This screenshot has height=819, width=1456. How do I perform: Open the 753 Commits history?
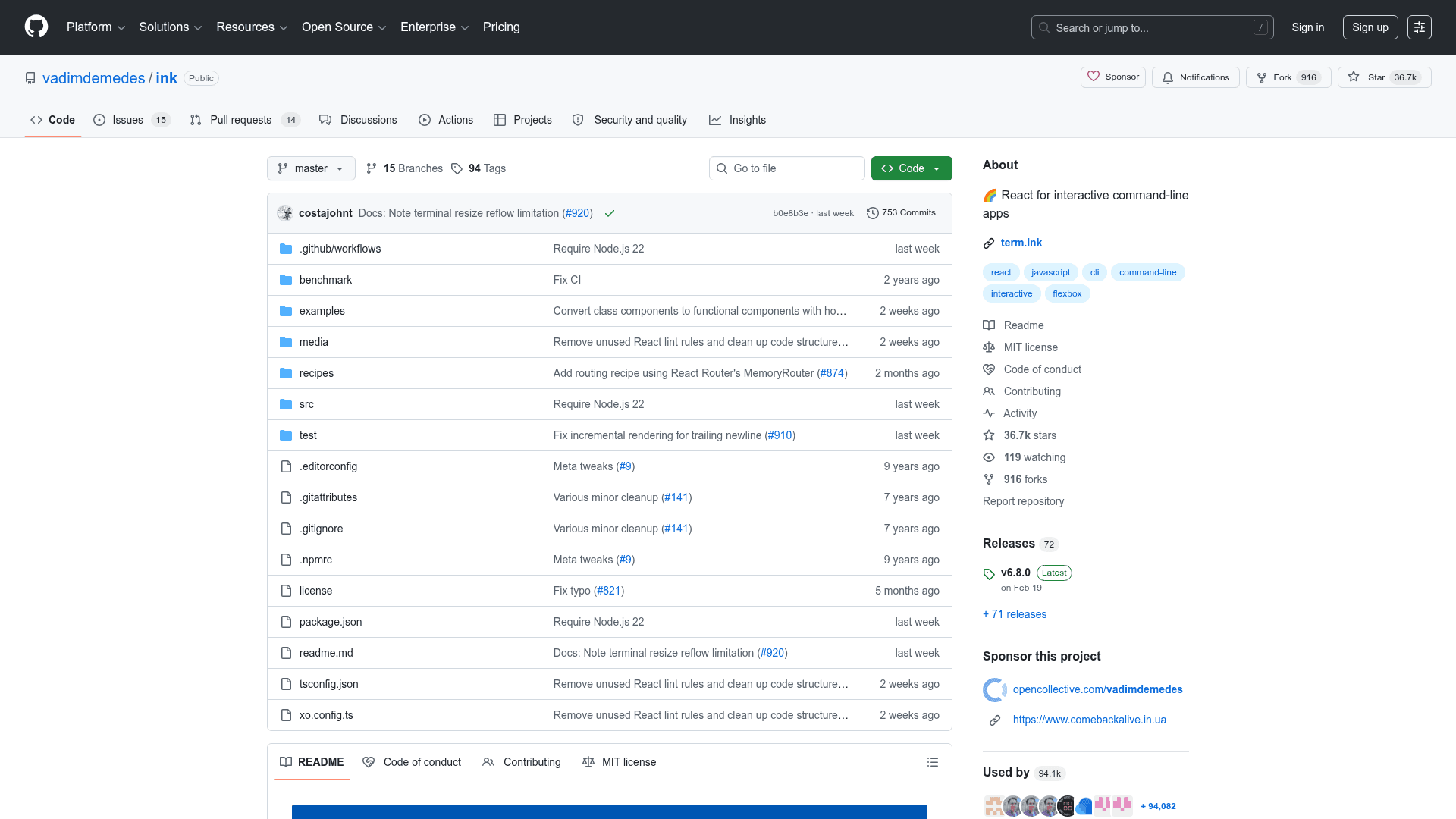(901, 213)
